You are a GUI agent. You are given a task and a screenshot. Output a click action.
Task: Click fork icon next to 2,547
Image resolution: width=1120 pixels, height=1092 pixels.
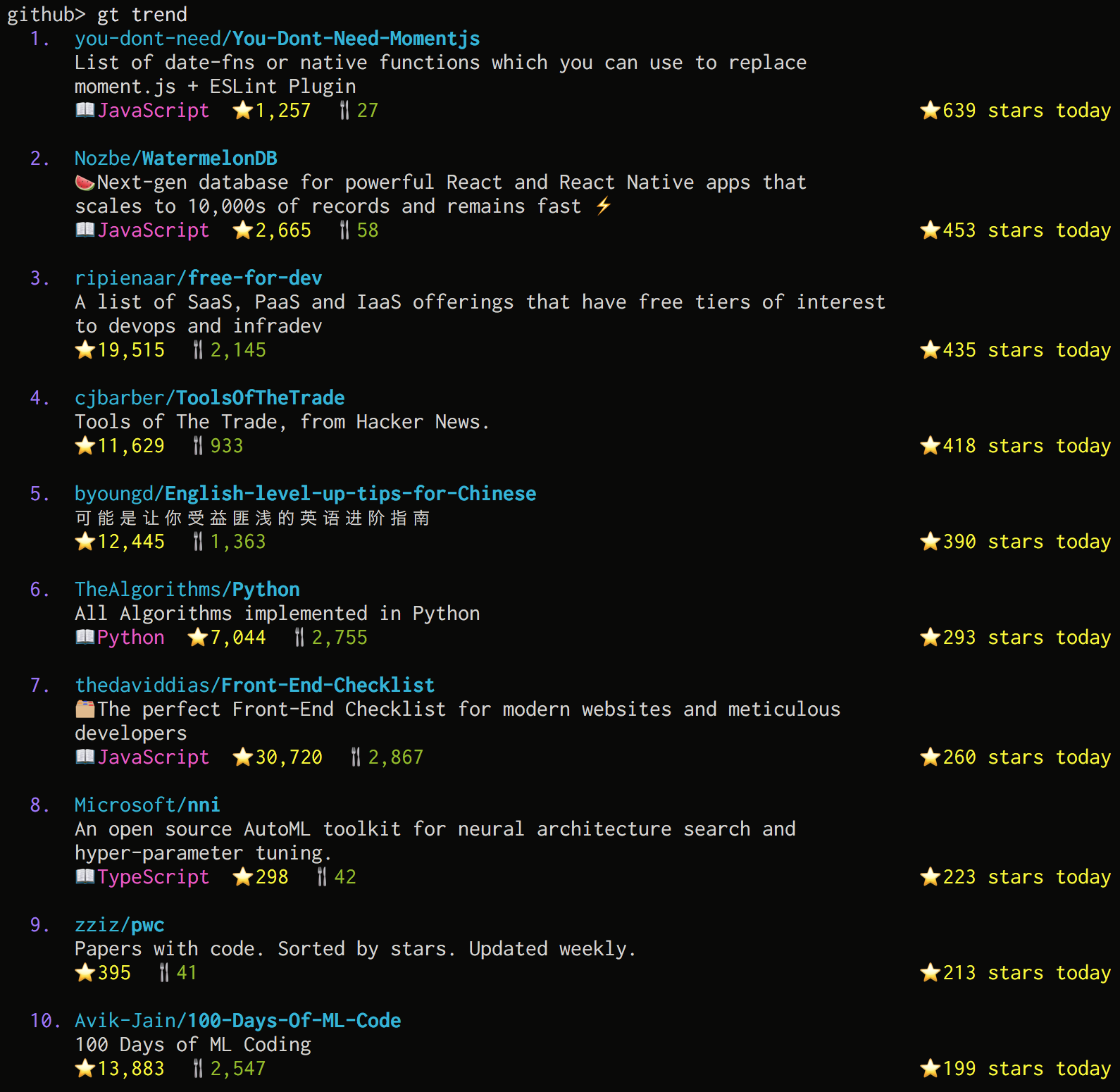[x=198, y=1068]
